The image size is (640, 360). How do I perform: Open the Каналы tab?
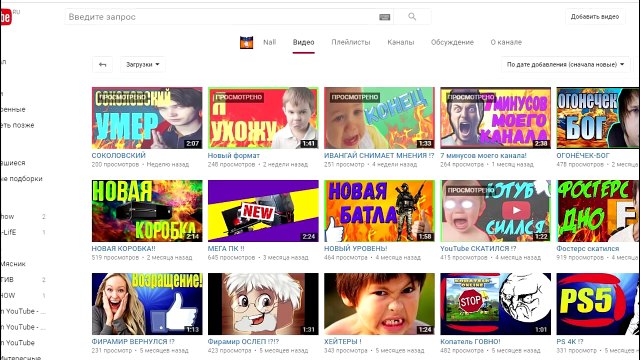coord(401,42)
